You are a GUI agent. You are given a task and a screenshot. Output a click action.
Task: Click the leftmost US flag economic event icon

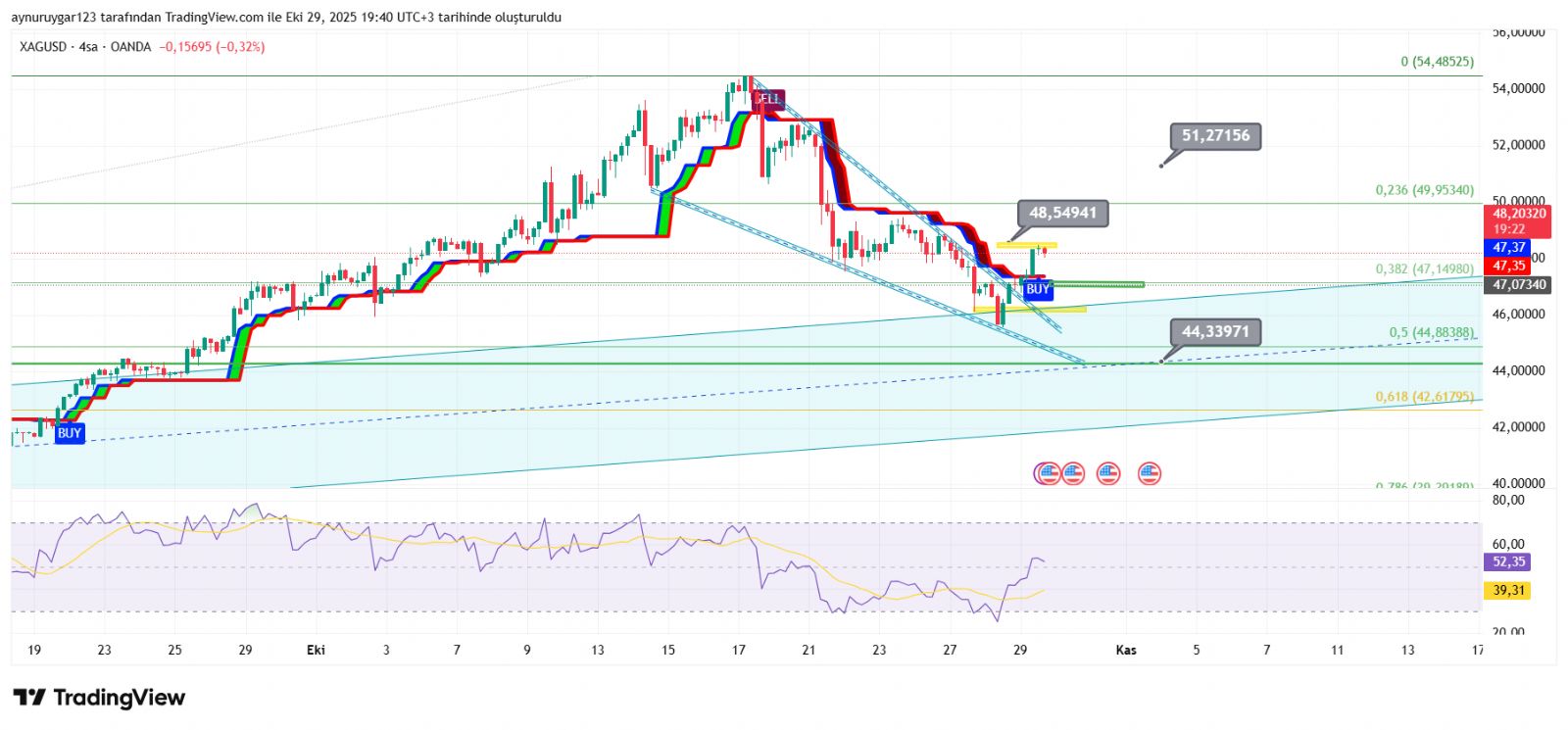[x=1046, y=474]
